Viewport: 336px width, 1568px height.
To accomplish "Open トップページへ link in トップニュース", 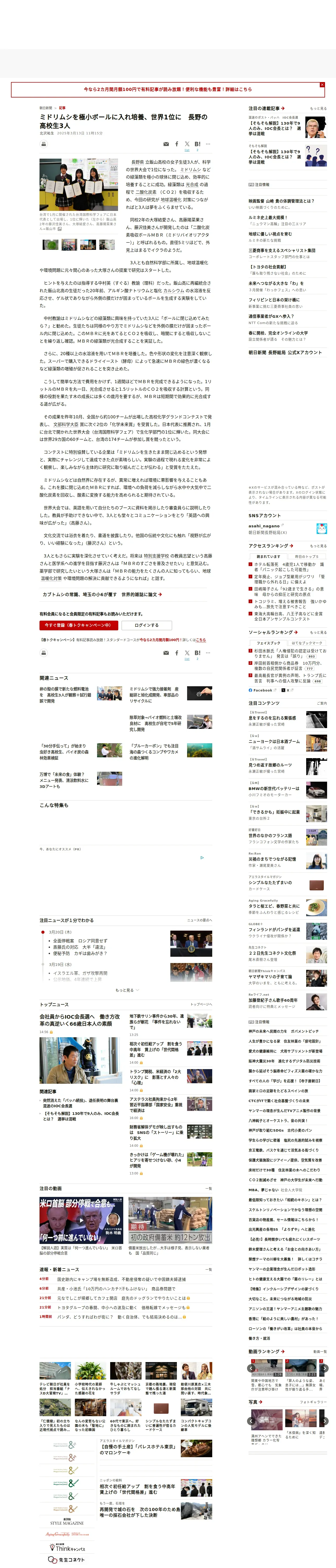I will 201,1004.
